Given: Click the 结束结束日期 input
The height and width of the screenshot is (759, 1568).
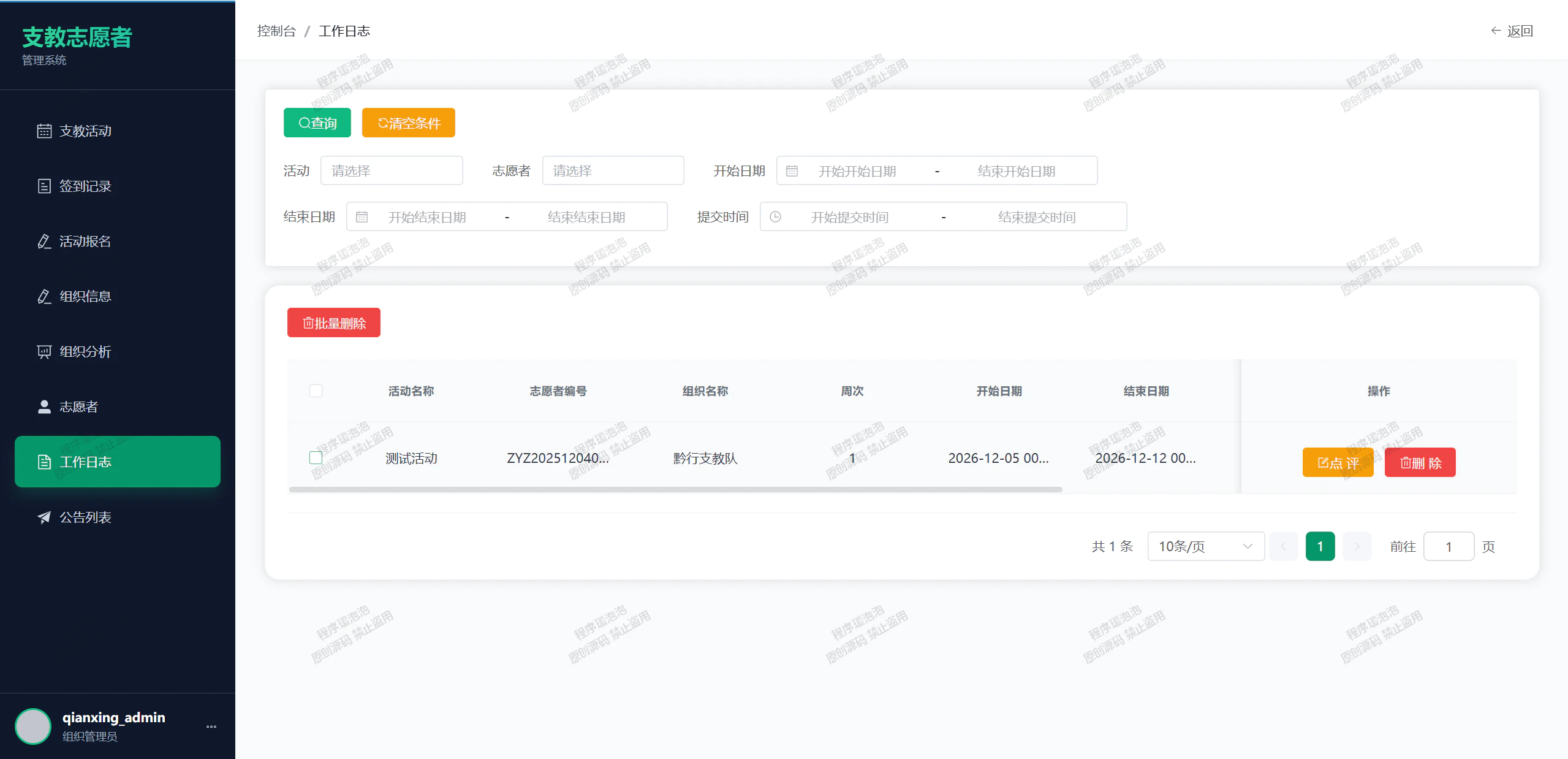Looking at the screenshot, I should [586, 217].
